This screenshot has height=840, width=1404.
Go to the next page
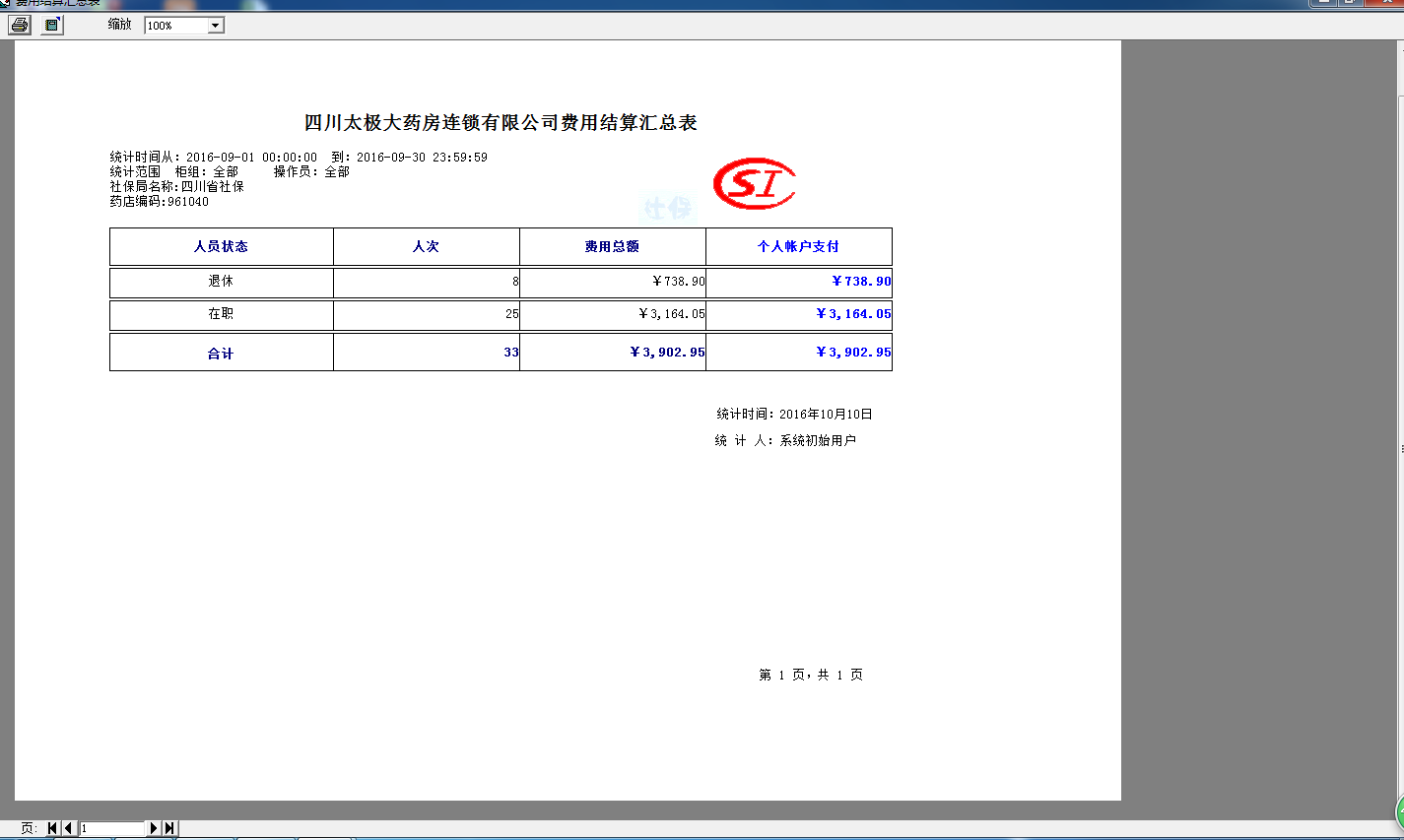click(154, 828)
